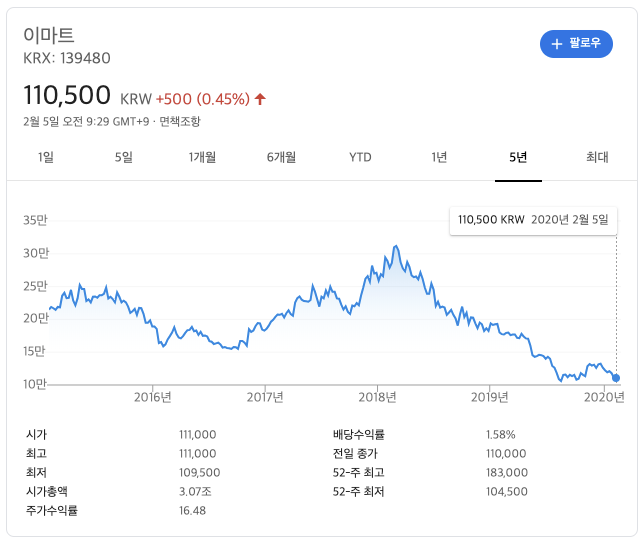
Task: Click the 10만 y-axis label
Action: (x=34, y=384)
